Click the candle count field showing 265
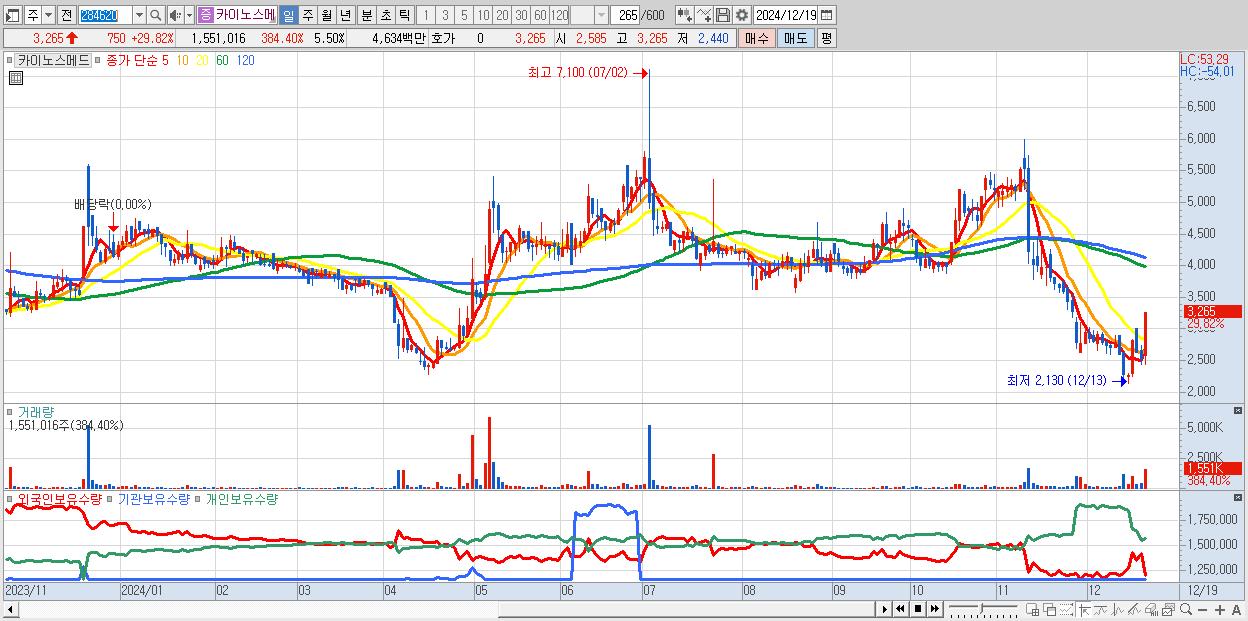 (626, 15)
